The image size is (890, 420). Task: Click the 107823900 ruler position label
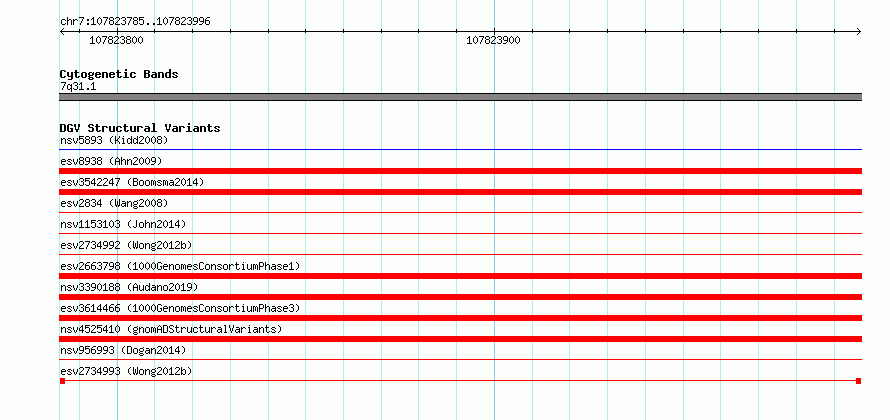point(493,40)
